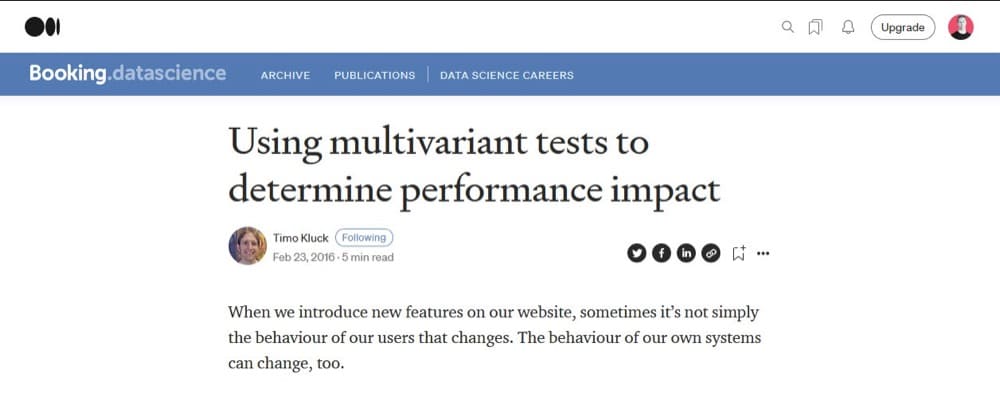Save story with bookmark plus icon
The image size is (1000, 406).
point(739,253)
